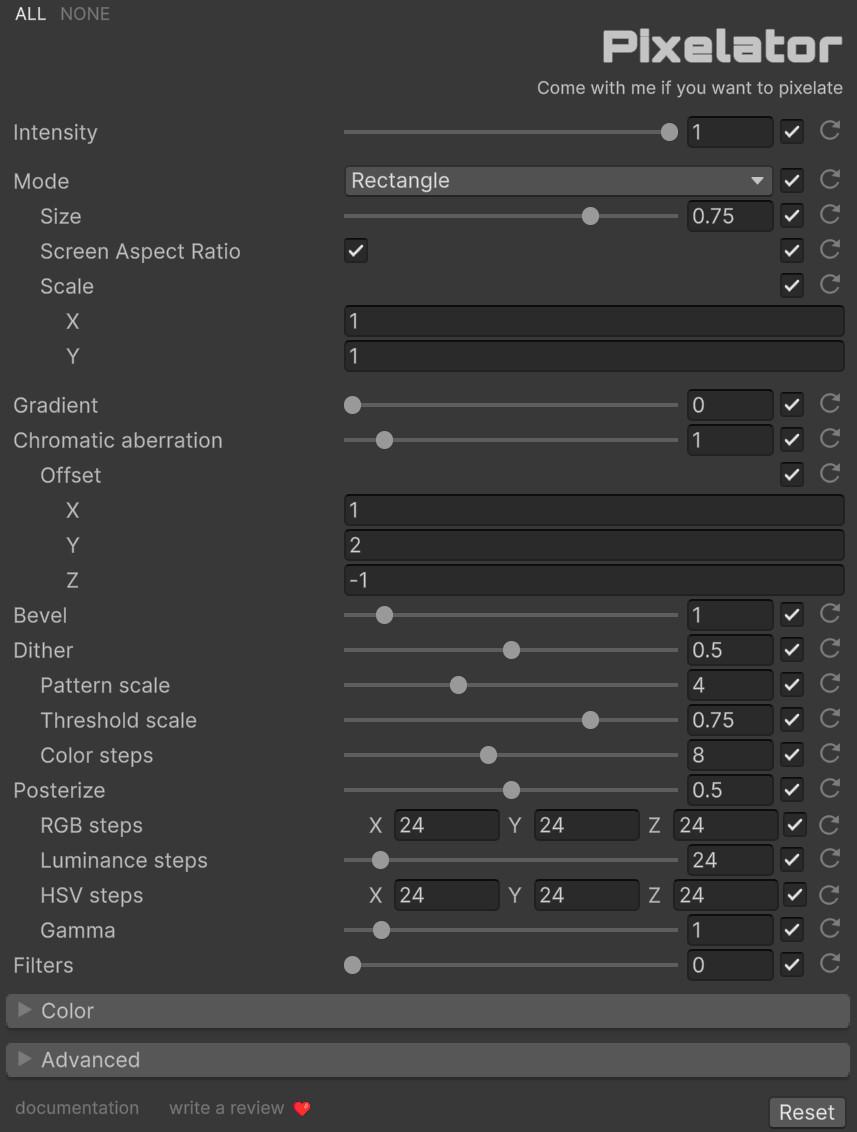Screen dimensions: 857x1132
Task: Select ALL overrides at the top
Action: [x=30, y=14]
